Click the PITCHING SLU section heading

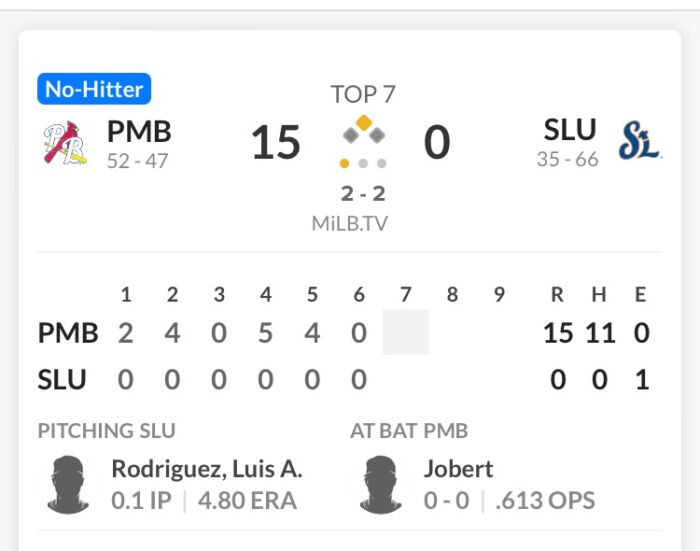pyautogui.click(x=107, y=431)
